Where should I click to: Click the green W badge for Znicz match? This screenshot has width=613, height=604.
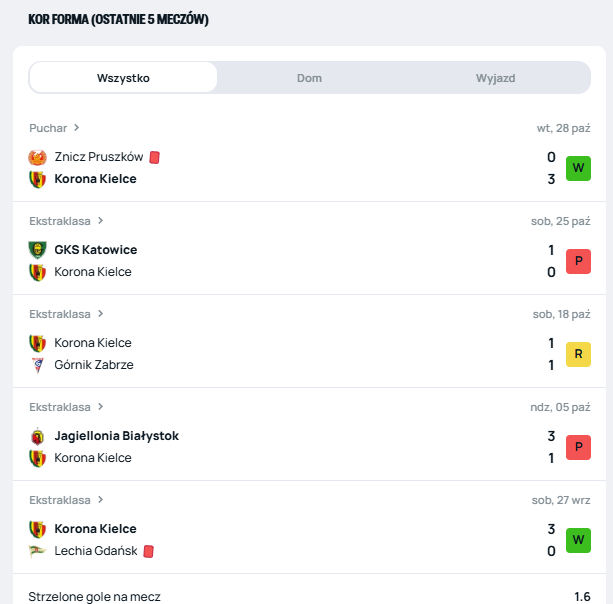click(x=578, y=168)
